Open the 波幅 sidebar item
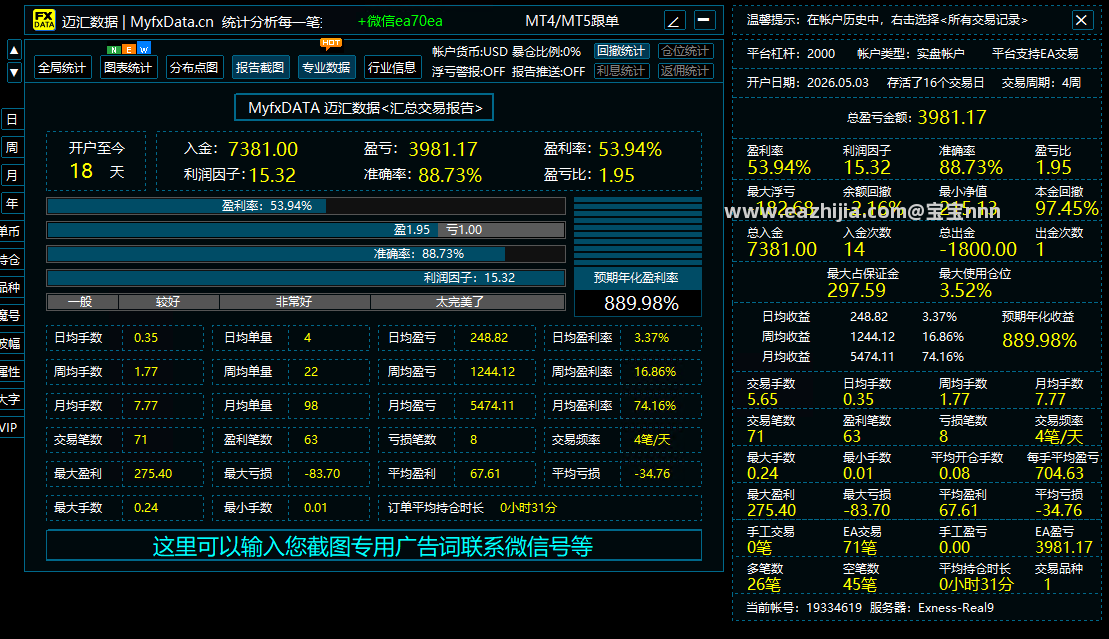Viewport: 1109px width, 639px height. pos(11,343)
